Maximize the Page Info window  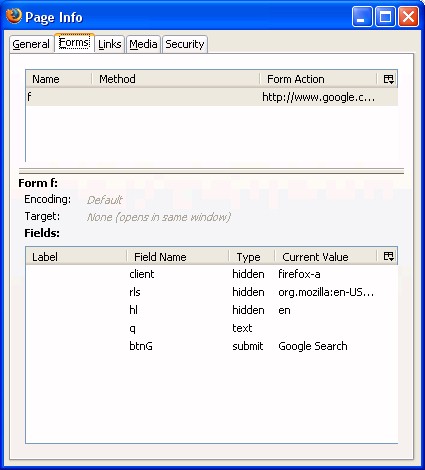385,17
